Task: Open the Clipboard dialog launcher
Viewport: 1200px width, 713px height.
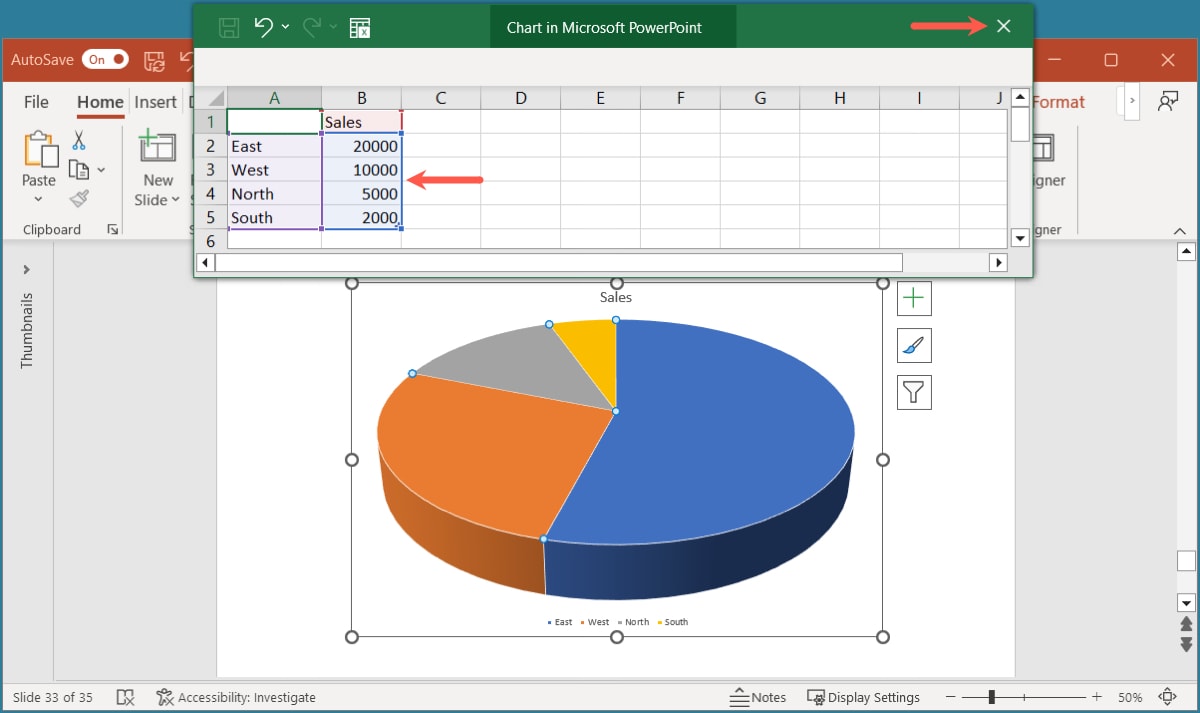Action: tap(112, 229)
